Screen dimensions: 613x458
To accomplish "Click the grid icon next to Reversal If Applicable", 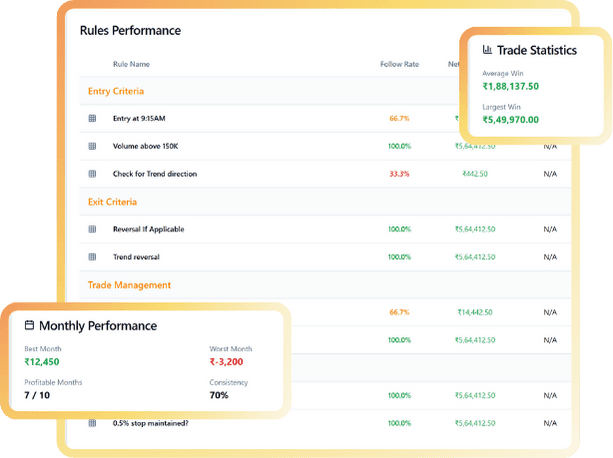I will (x=92, y=230).
